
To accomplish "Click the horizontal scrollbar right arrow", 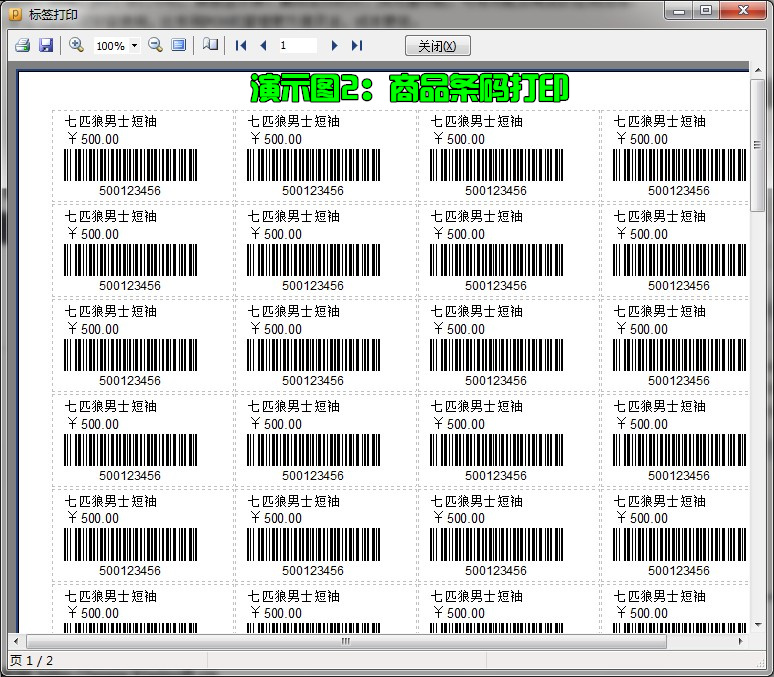I will (740, 641).
